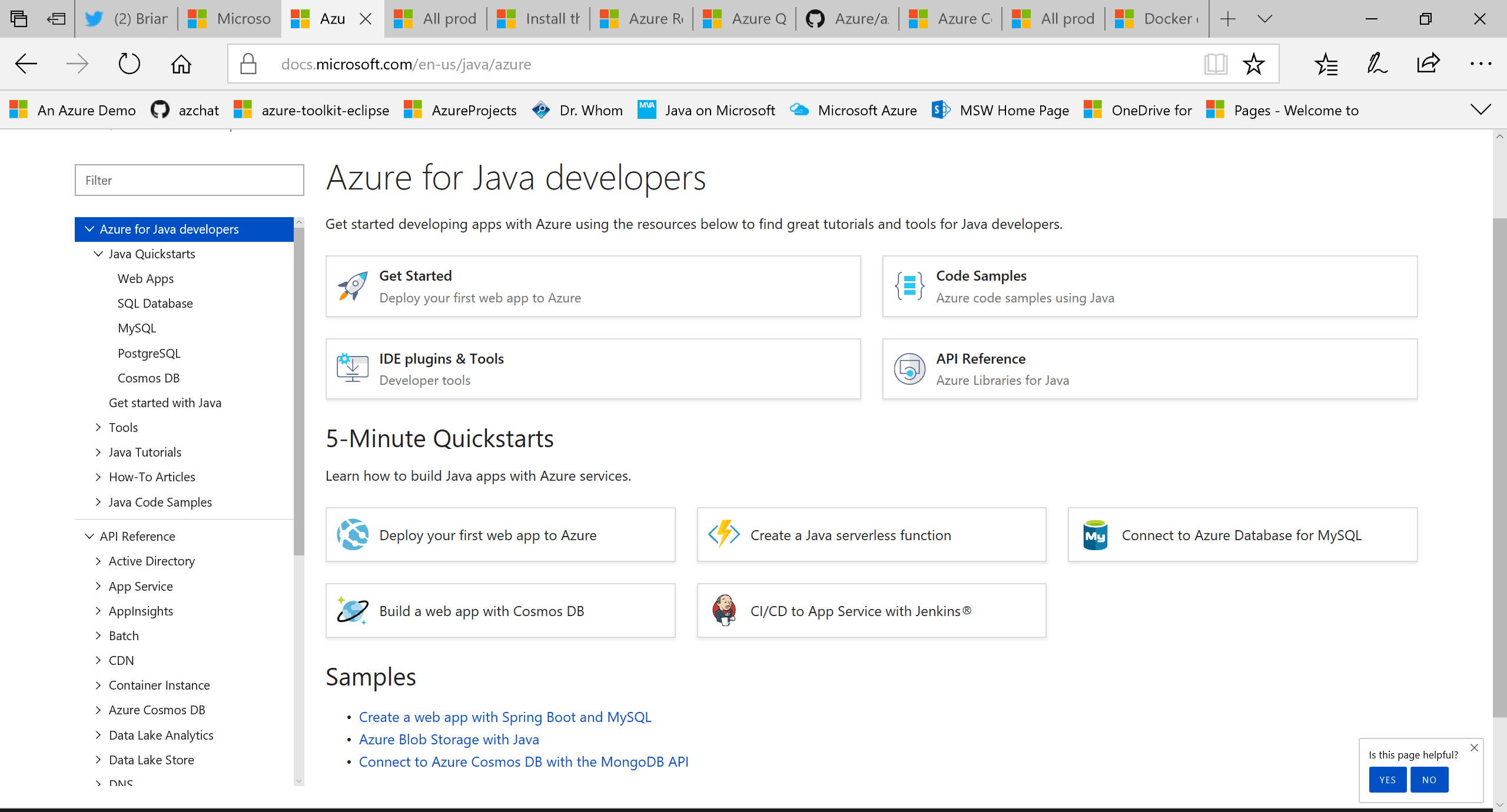Dismiss the page helpful popup
The width and height of the screenshot is (1507, 812).
[x=1474, y=747]
